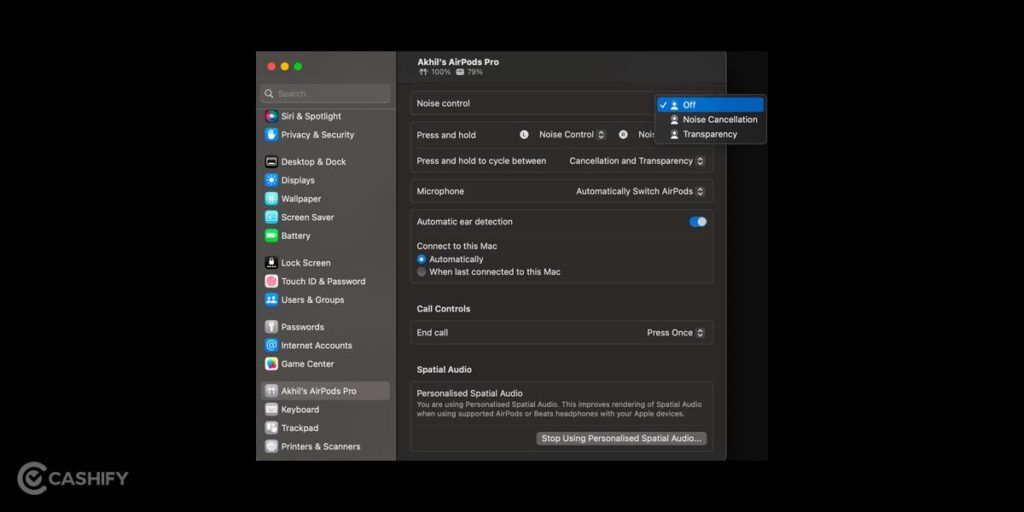
Task: Select Automatically radio button
Action: click(x=421, y=259)
